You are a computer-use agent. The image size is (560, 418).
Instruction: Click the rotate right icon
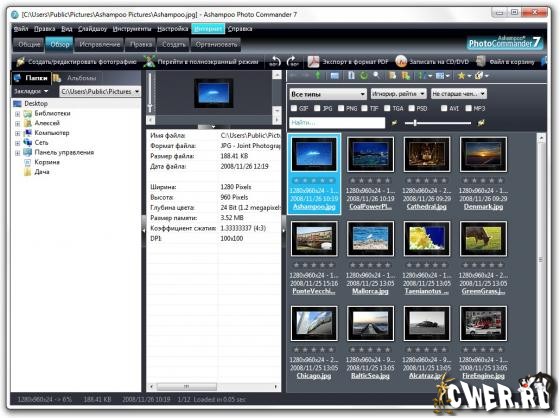[292, 62]
